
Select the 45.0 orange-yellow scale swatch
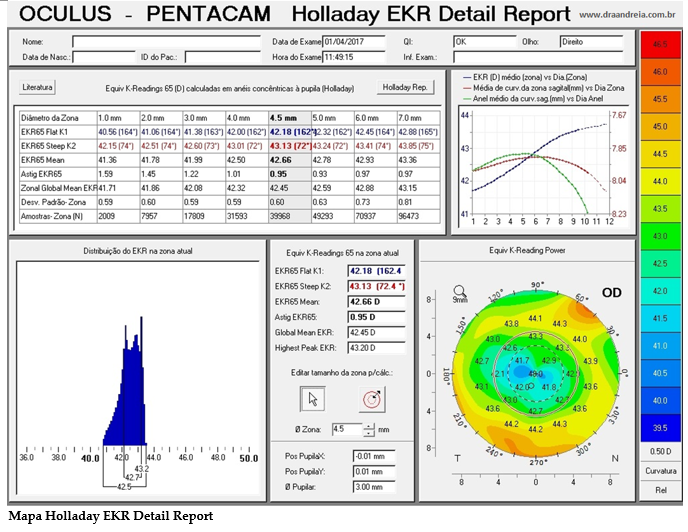[x=660, y=126]
